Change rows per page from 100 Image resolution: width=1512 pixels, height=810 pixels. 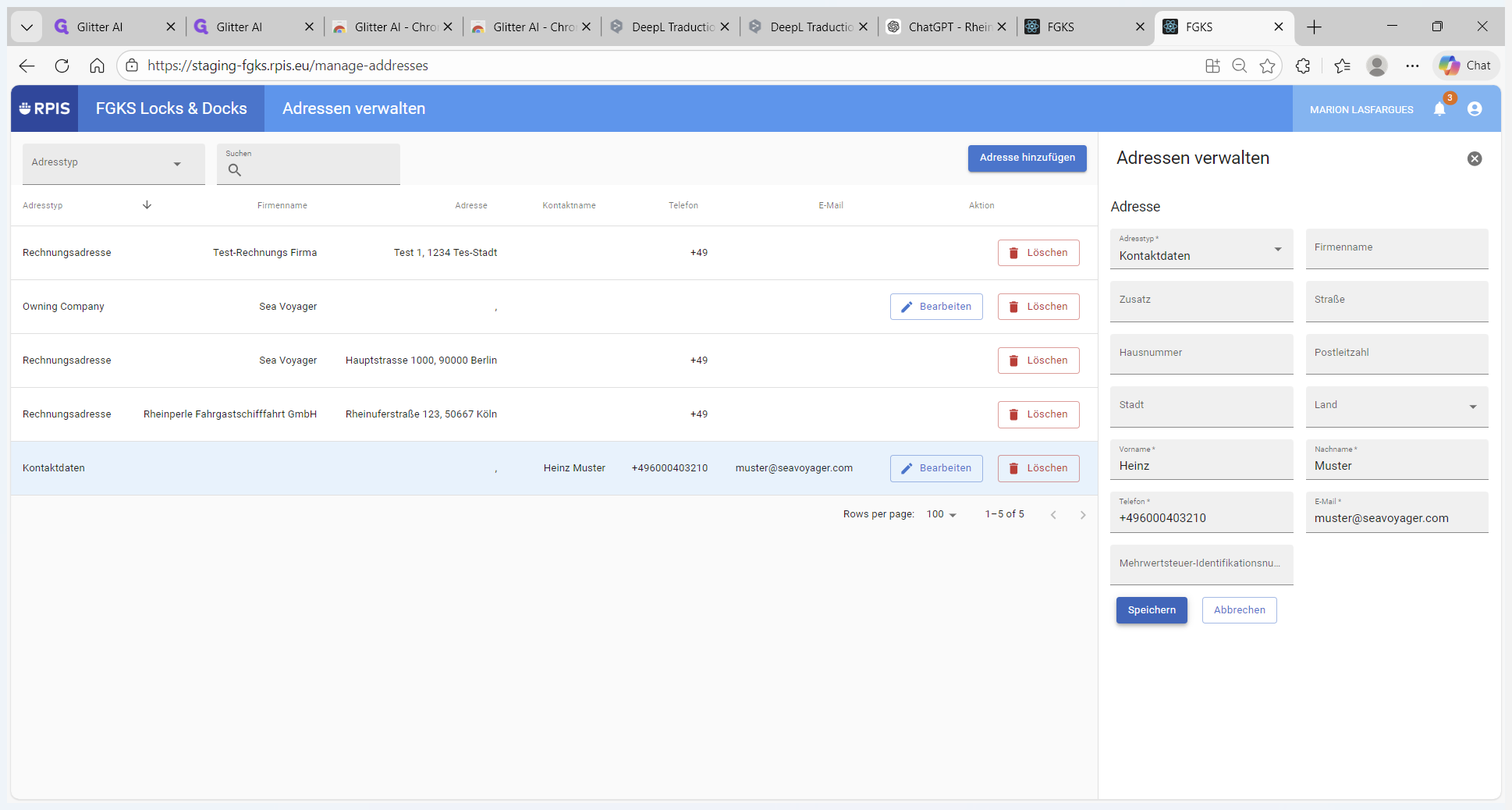pos(941,515)
